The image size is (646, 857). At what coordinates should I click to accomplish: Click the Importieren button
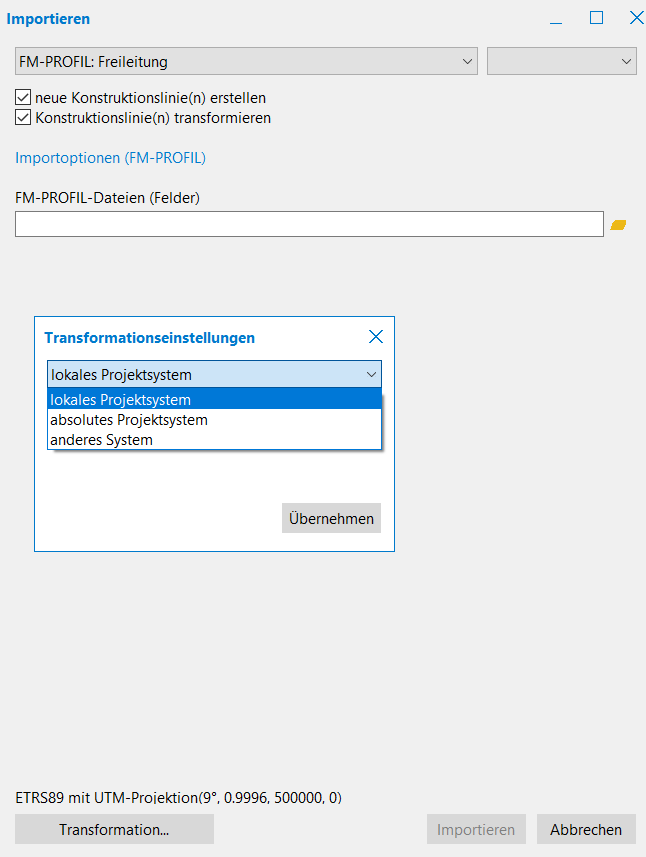click(476, 829)
